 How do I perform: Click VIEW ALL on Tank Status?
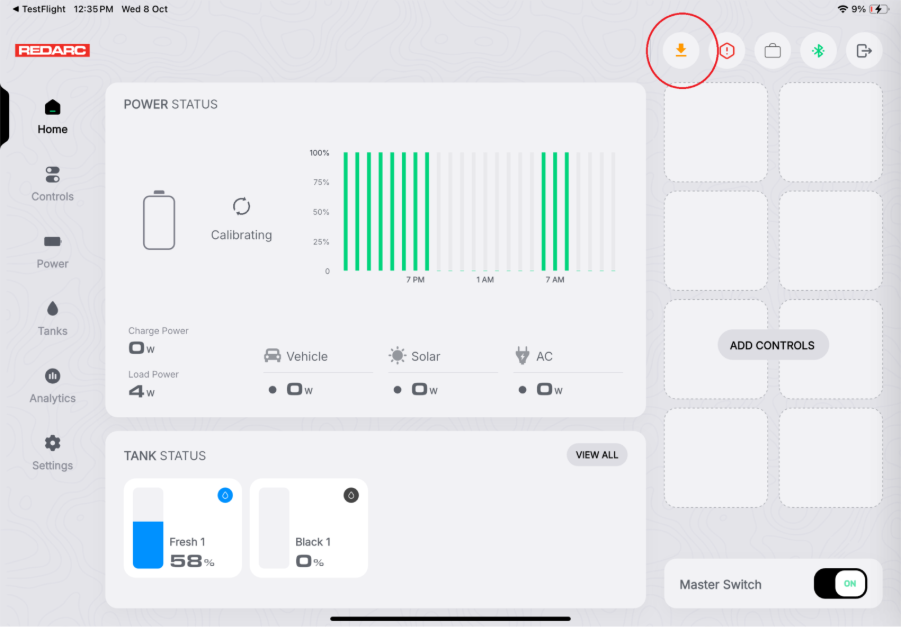pyautogui.click(x=596, y=454)
